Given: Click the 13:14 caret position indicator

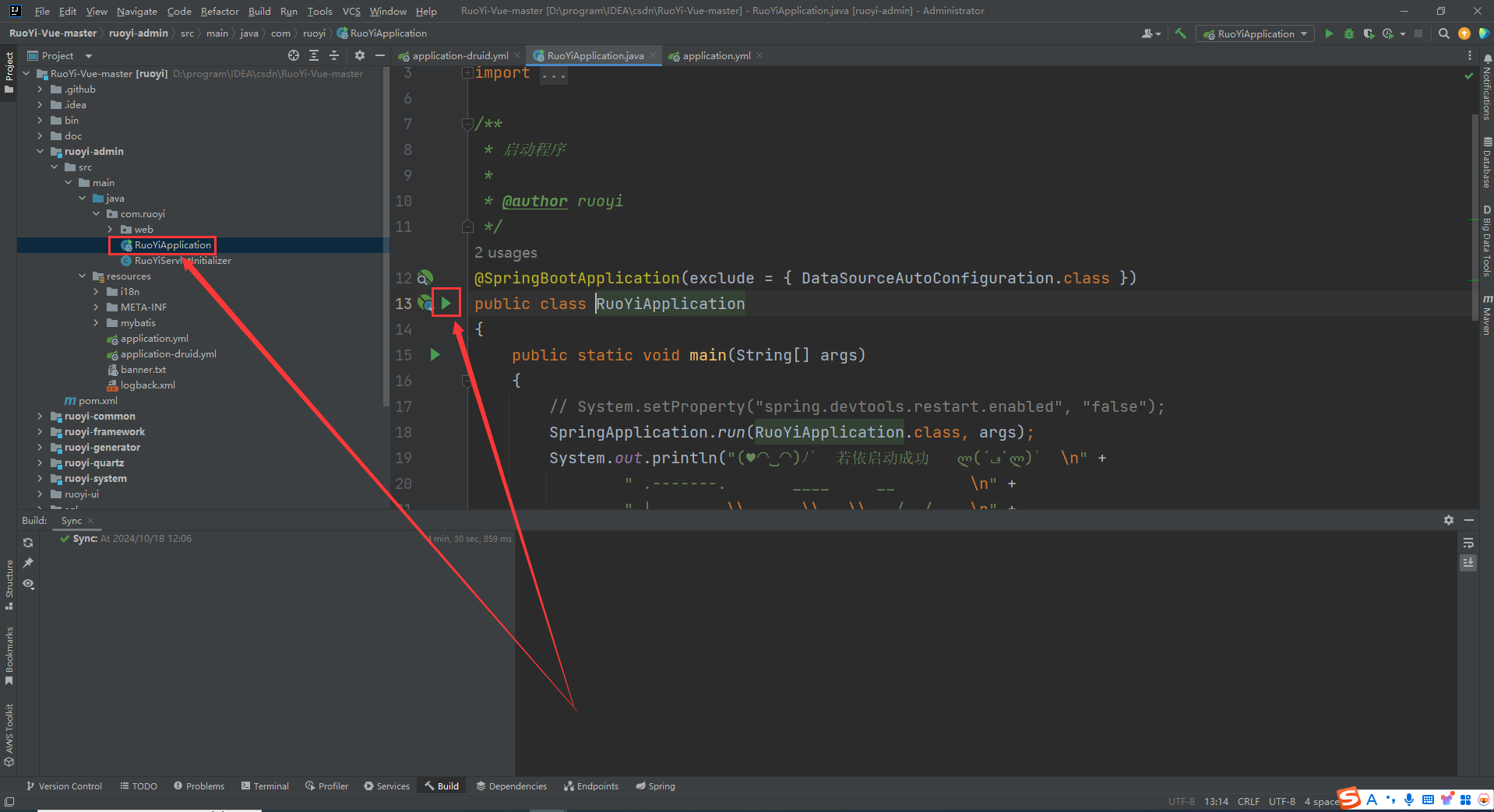Looking at the screenshot, I should pos(1216,801).
